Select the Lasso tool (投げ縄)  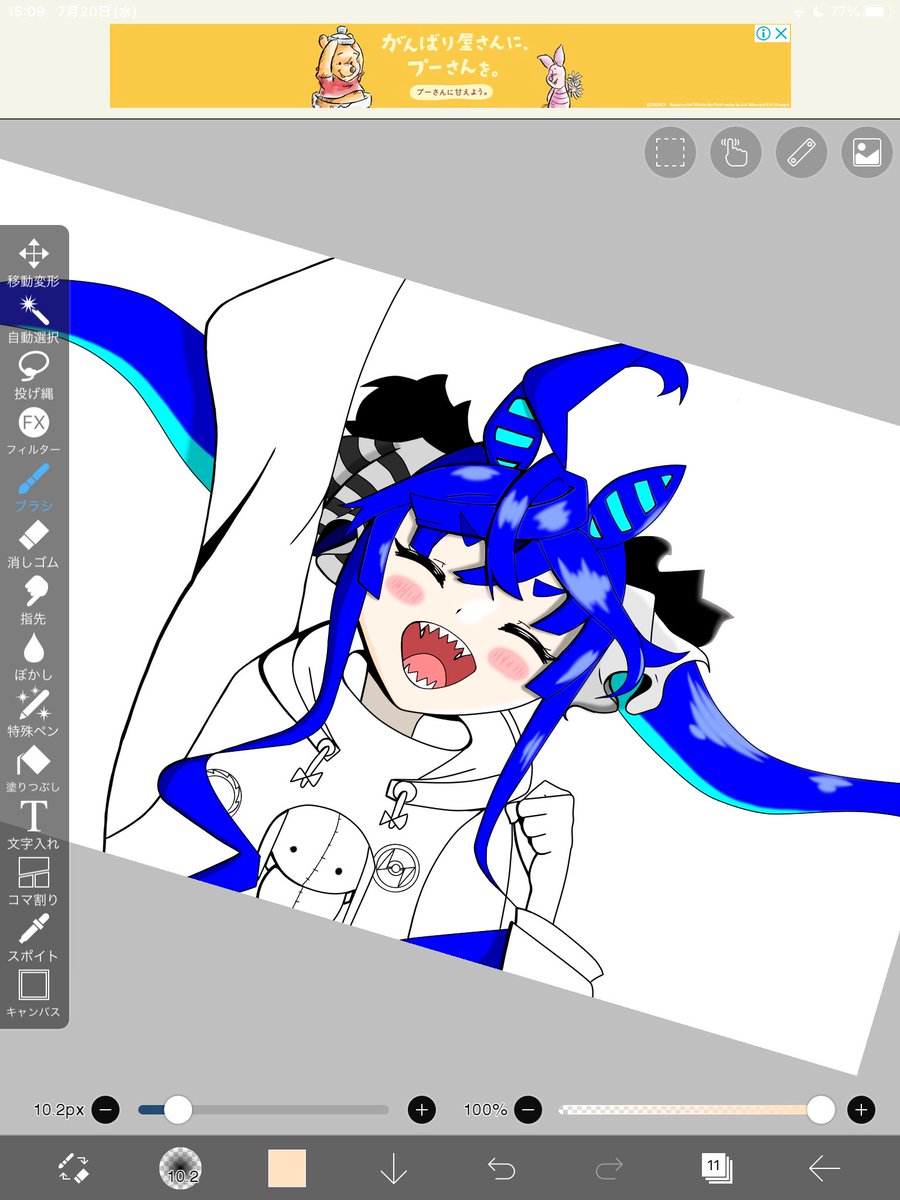point(34,374)
